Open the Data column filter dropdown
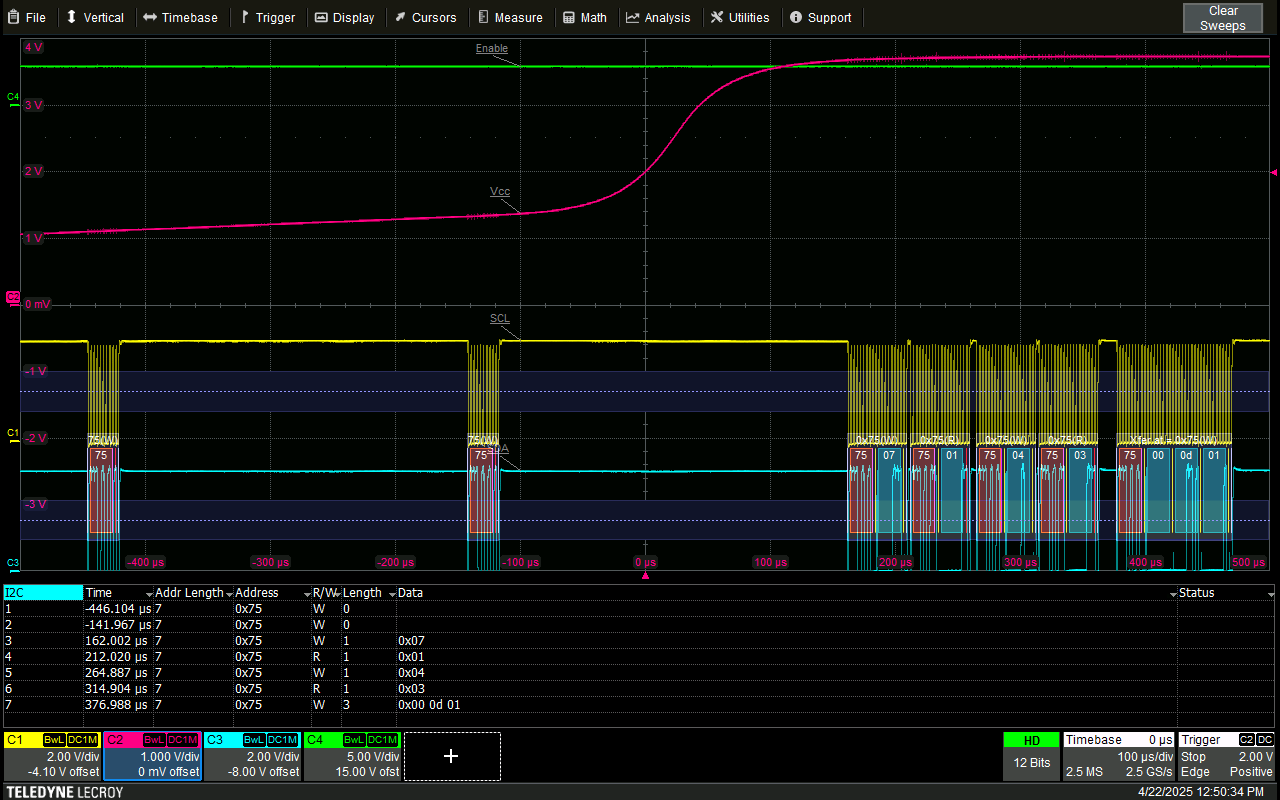The width and height of the screenshot is (1280, 800). pyautogui.click(x=1172, y=593)
